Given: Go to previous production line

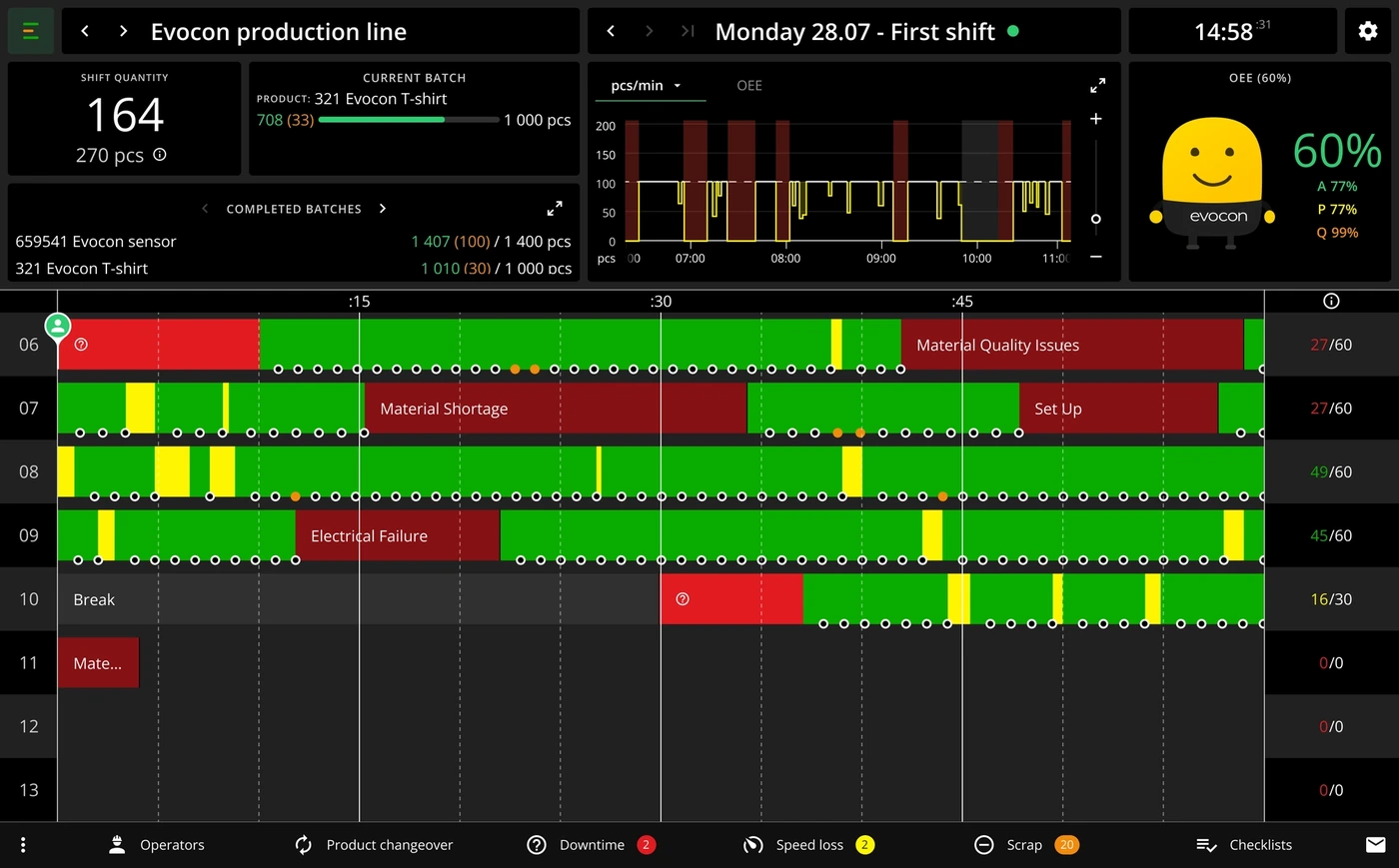Looking at the screenshot, I should coord(85,31).
